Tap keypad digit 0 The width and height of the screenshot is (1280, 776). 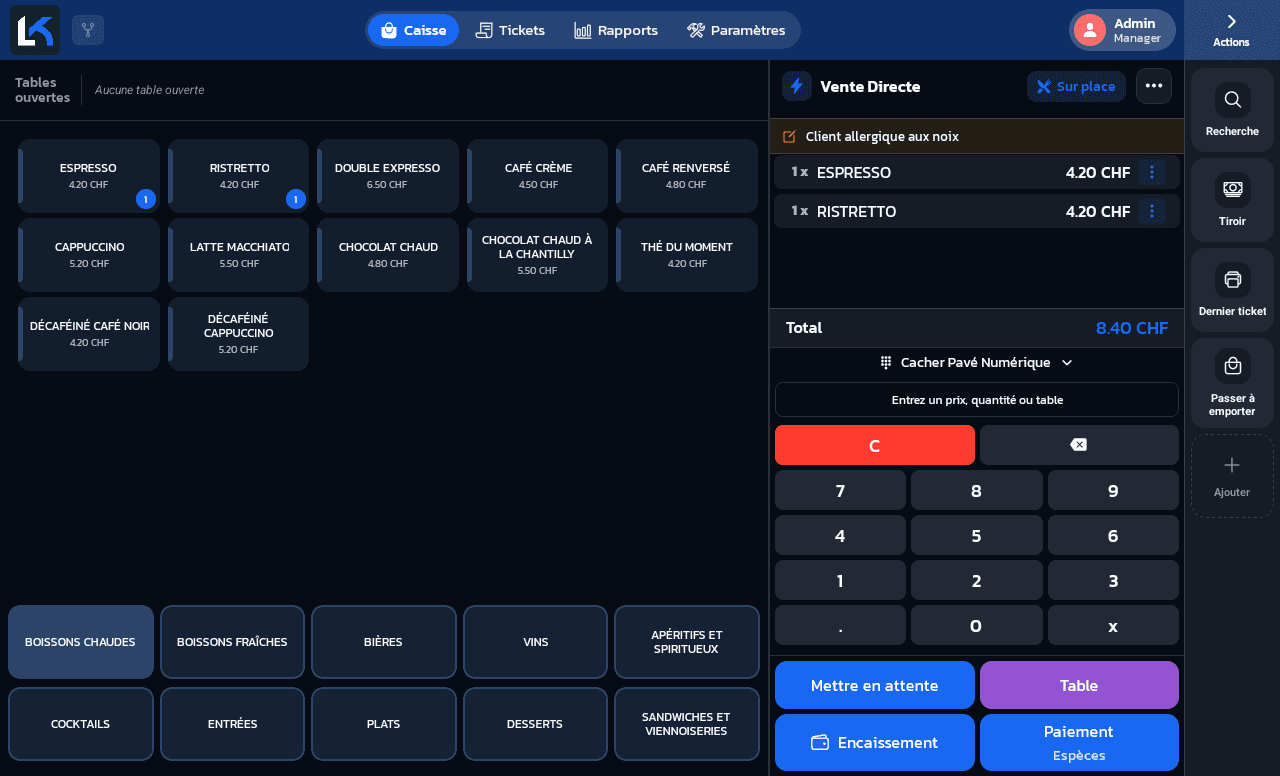[x=976, y=625]
